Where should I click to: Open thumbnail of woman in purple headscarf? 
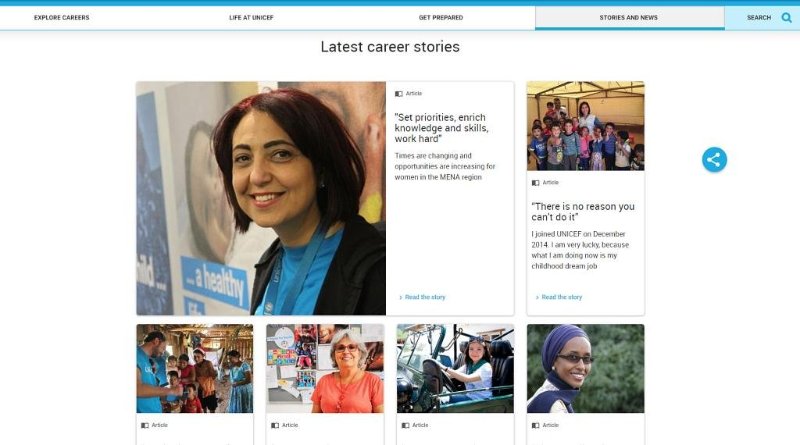[586, 368]
